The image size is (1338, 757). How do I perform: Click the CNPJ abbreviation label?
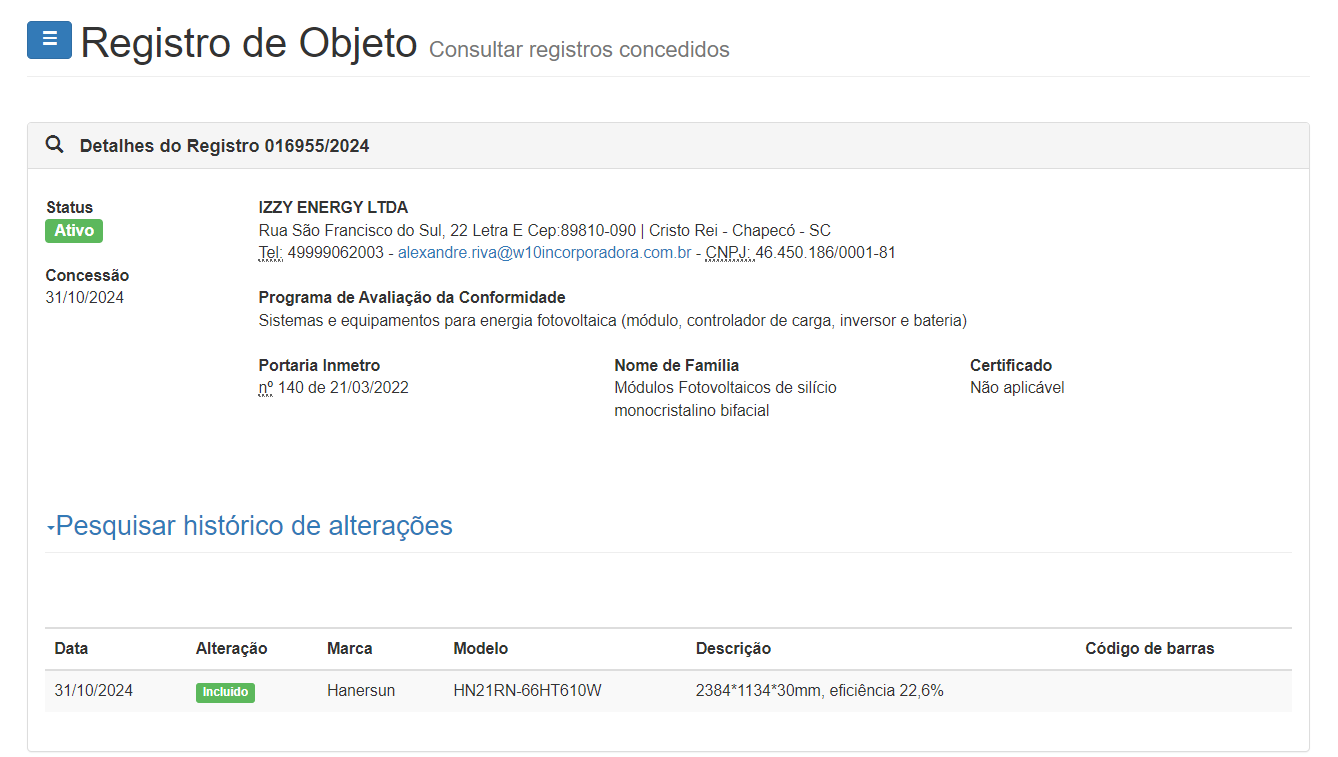pyautogui.click(x=728, y=253)
